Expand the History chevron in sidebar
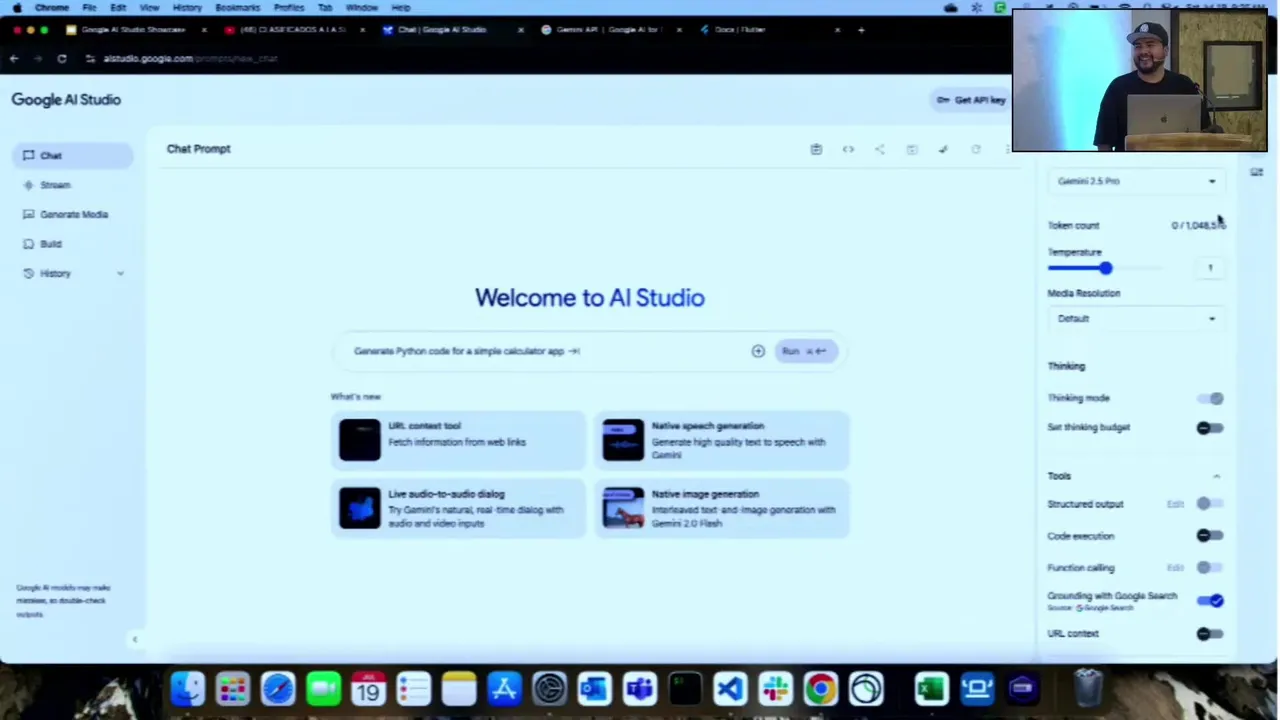 pos(120,274)
